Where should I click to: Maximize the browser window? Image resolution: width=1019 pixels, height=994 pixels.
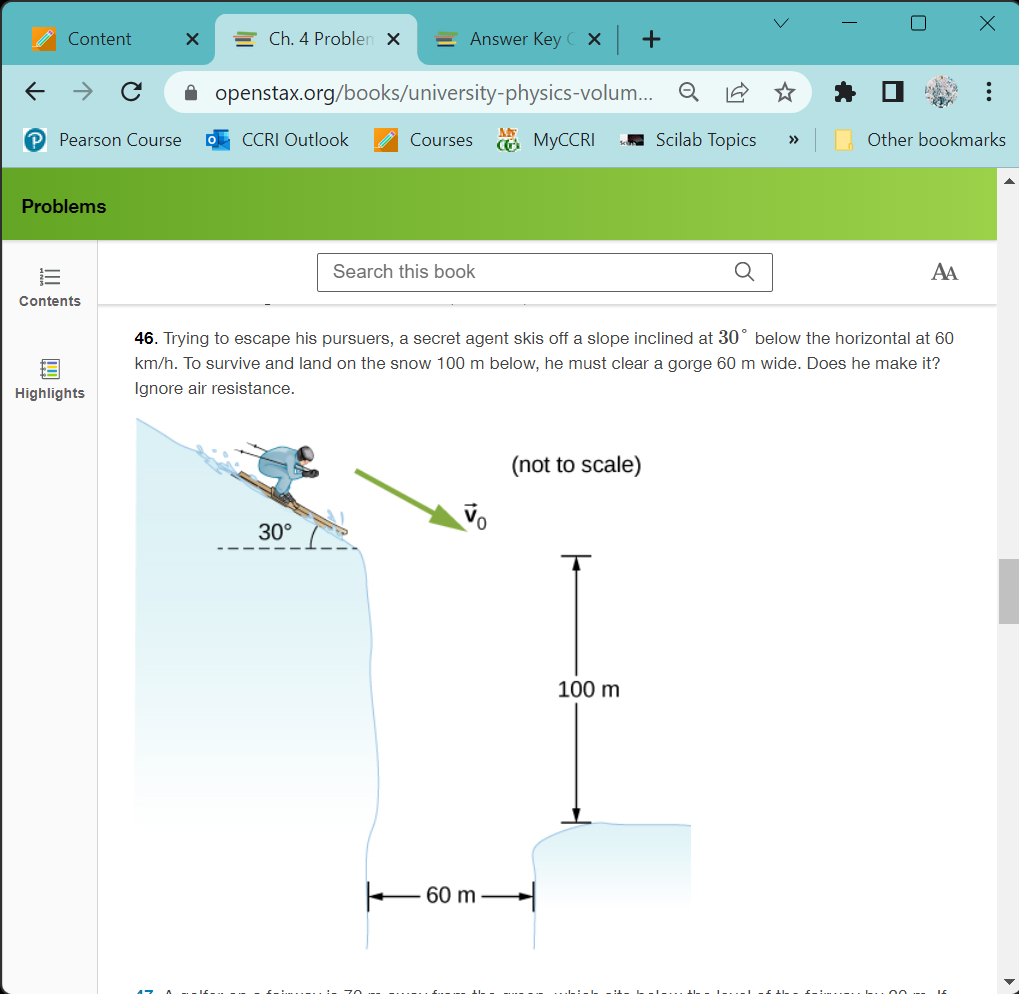[918, 23]
